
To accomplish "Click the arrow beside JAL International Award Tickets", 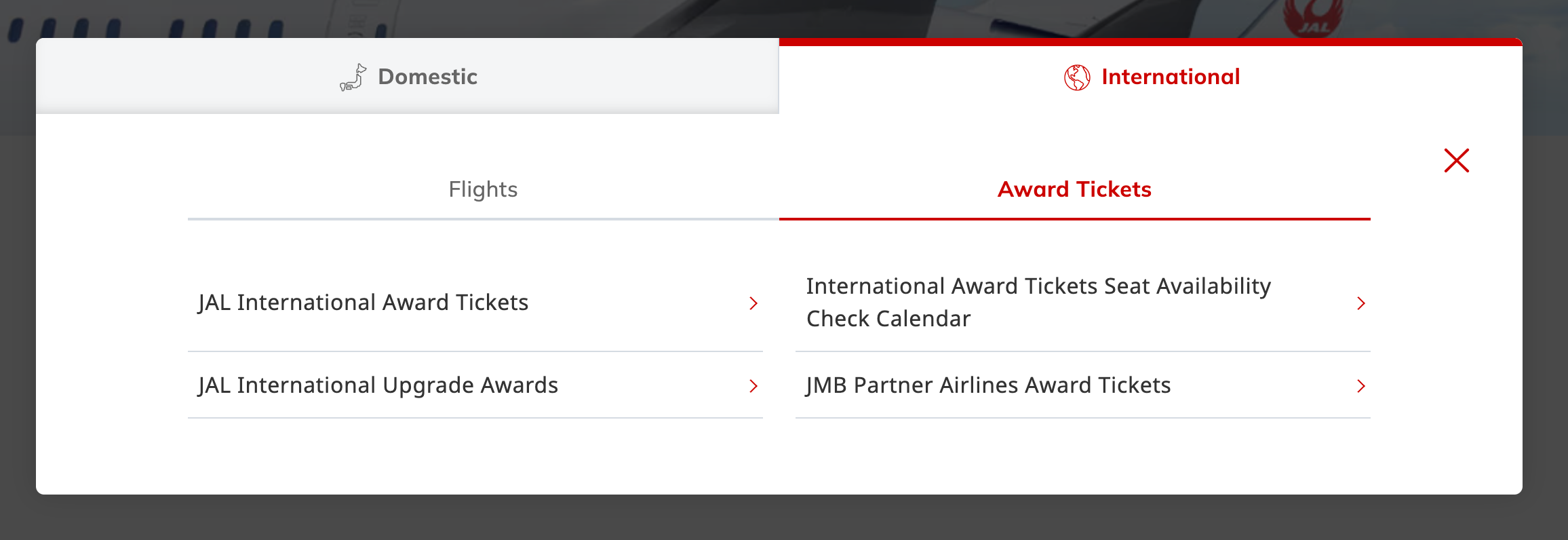I will 753,303.
